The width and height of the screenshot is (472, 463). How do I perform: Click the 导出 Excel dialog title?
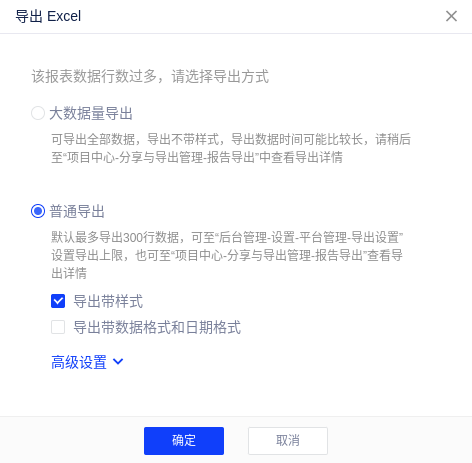48,16
